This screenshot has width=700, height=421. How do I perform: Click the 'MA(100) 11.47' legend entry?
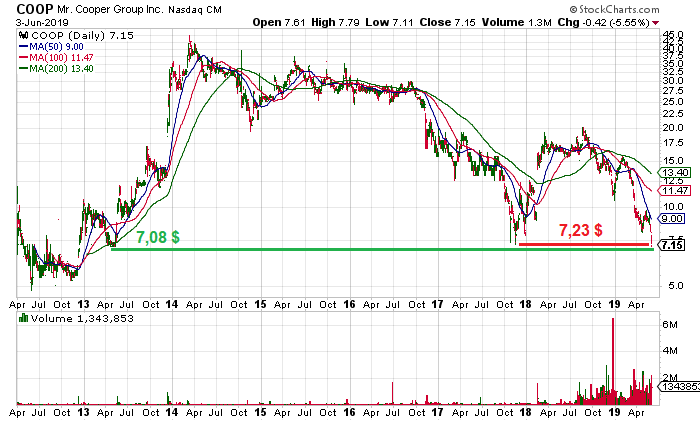tap(62, 57)
